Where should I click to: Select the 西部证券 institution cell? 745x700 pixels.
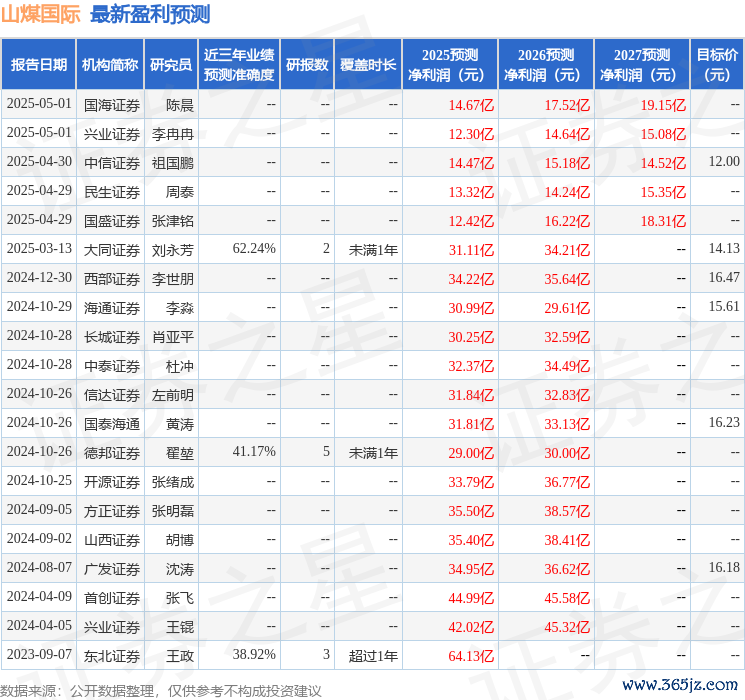112,279
